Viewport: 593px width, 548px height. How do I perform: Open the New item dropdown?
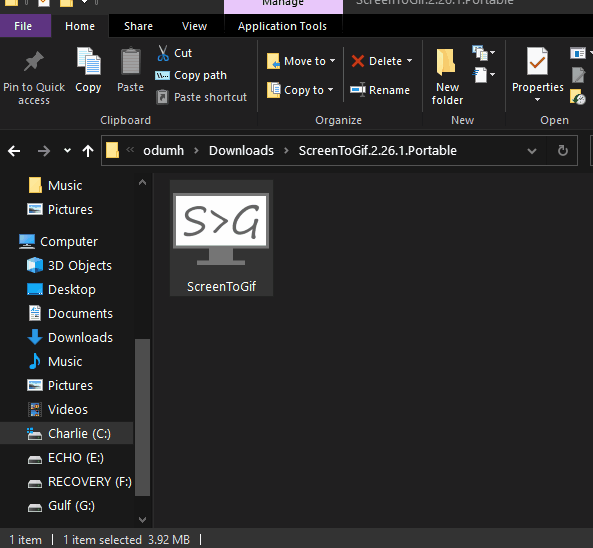click(x=484, y=53)
